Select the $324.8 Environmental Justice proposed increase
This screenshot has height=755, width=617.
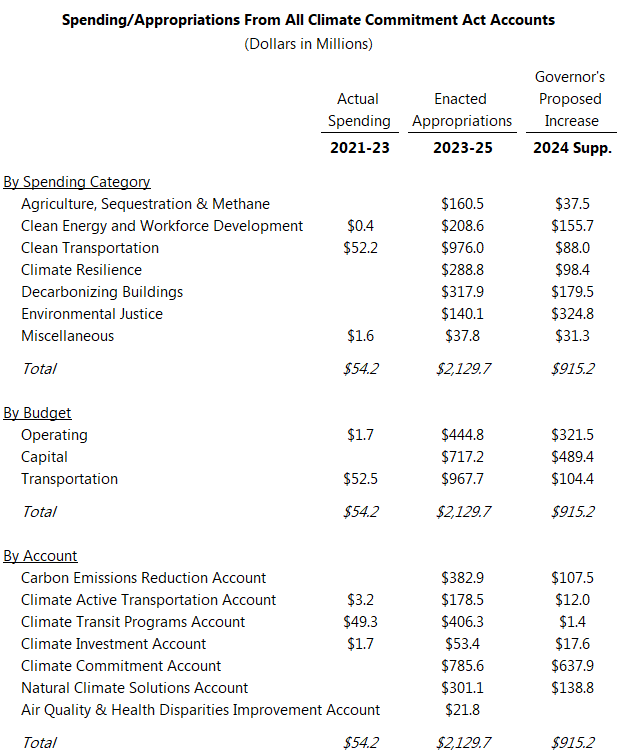572,314
